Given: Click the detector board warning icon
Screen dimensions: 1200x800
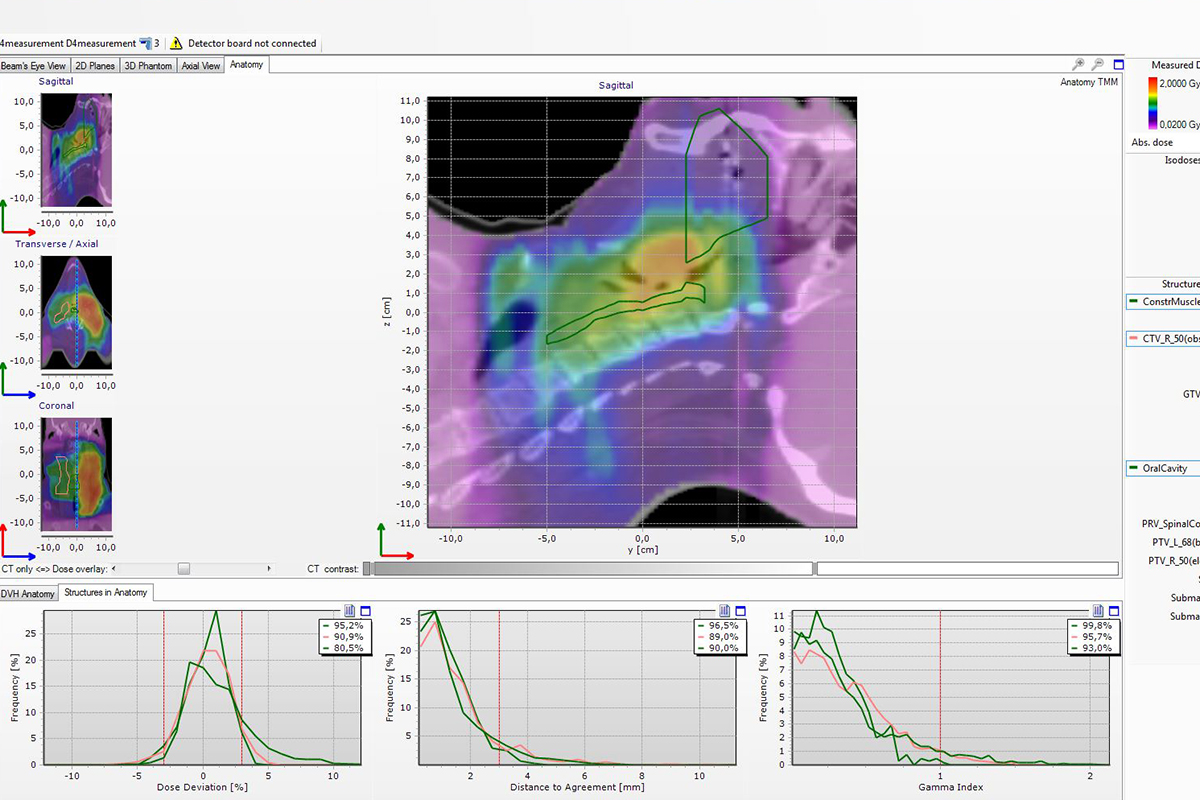Looking at the screenshot, I should point(176,43).
